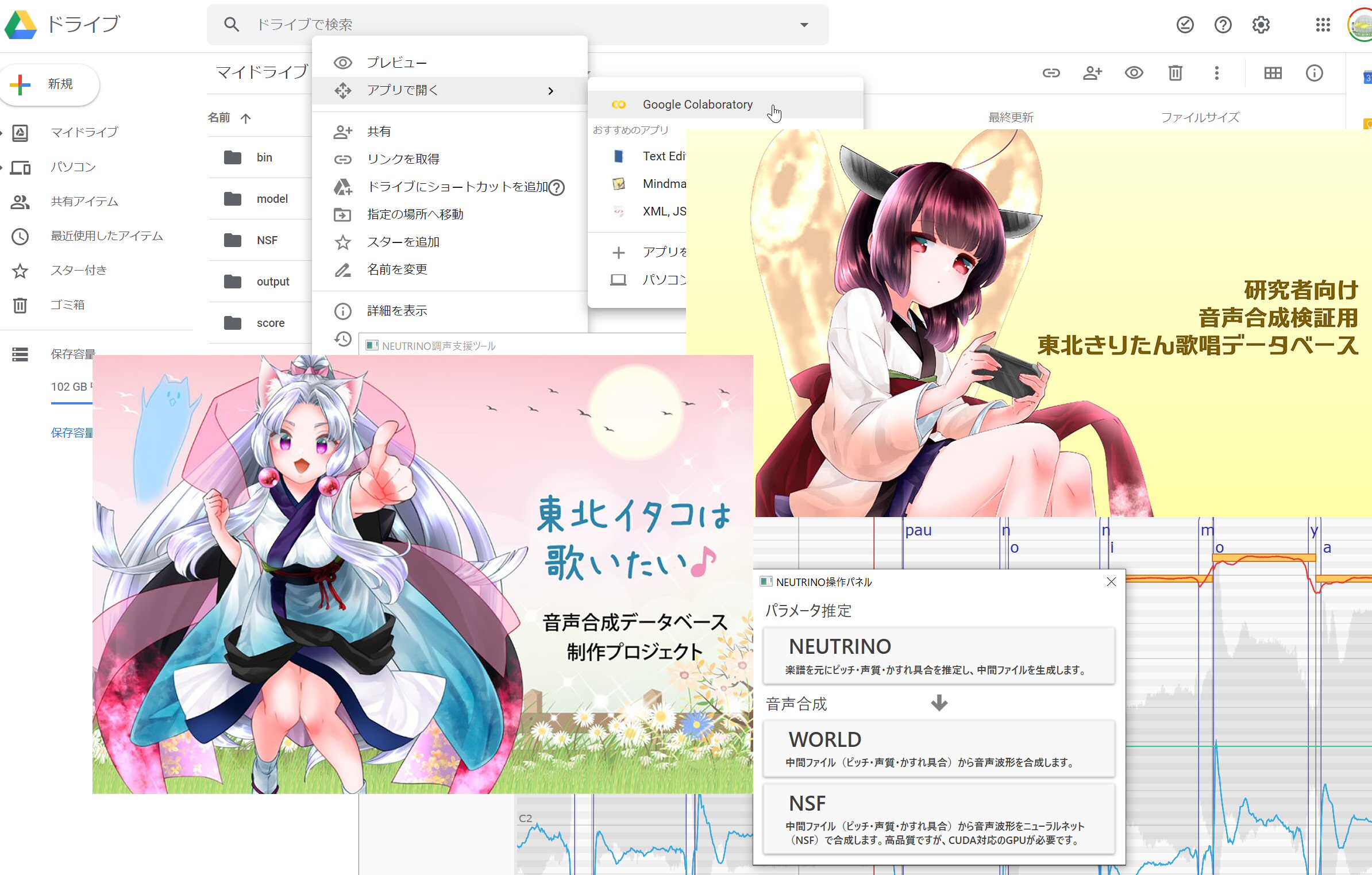The width and height of the screenshot is (1372, 875).
Task: Open 最近使用したアイテム in the sidebar
Action: click(x=107, y=236)
